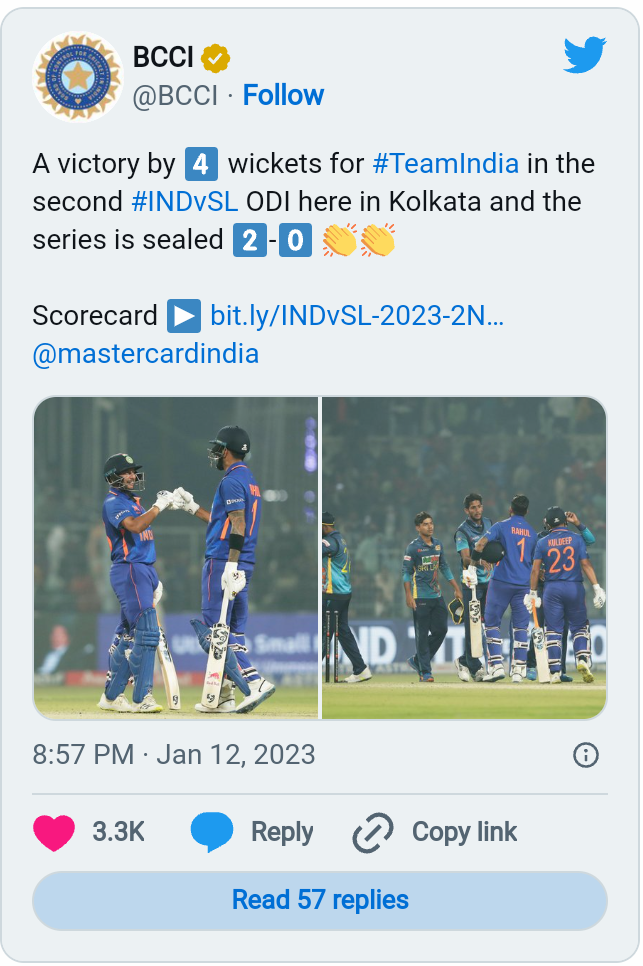The image size is (643, 966).
Task: Click the chain link copy icon
Action: tap(375, 832)
